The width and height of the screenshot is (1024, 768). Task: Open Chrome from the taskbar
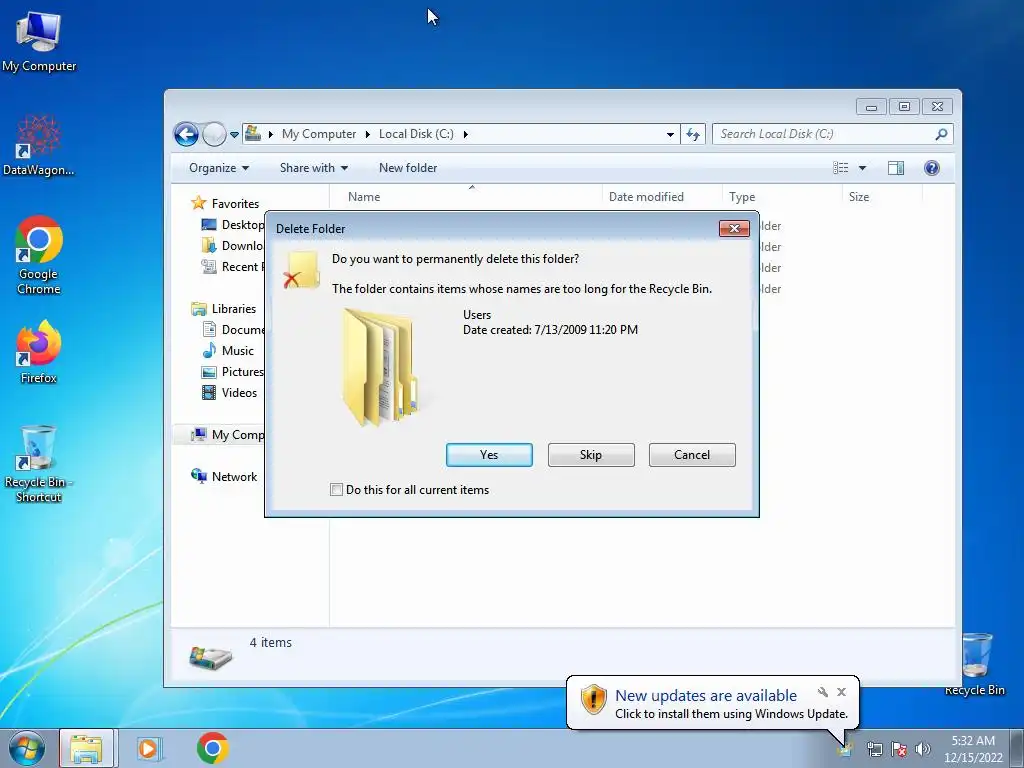[x=213, y=748]
